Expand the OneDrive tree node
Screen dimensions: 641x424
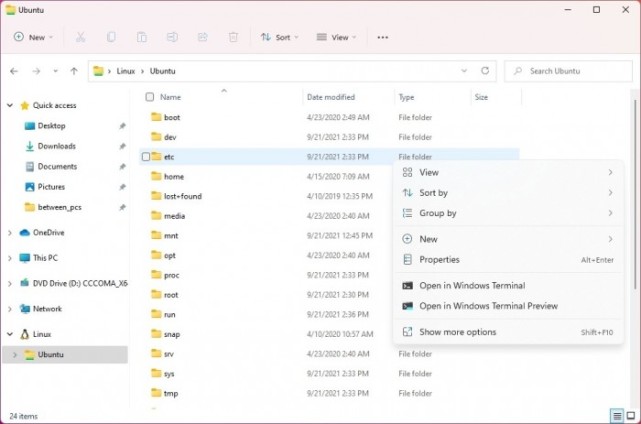10,233
